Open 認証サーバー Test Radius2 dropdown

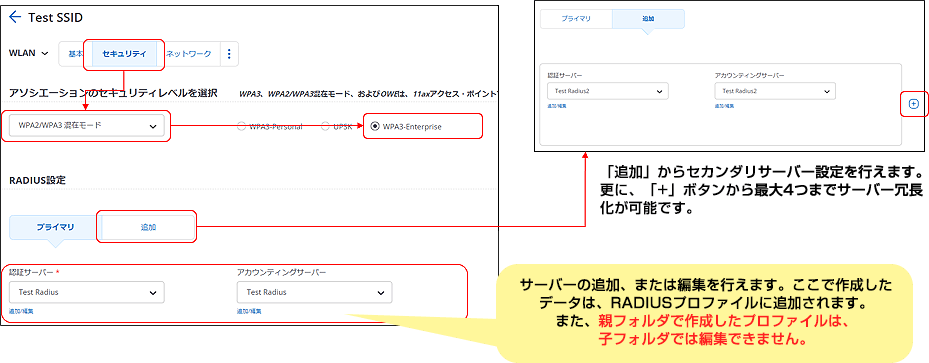click(x=608, y=91)
